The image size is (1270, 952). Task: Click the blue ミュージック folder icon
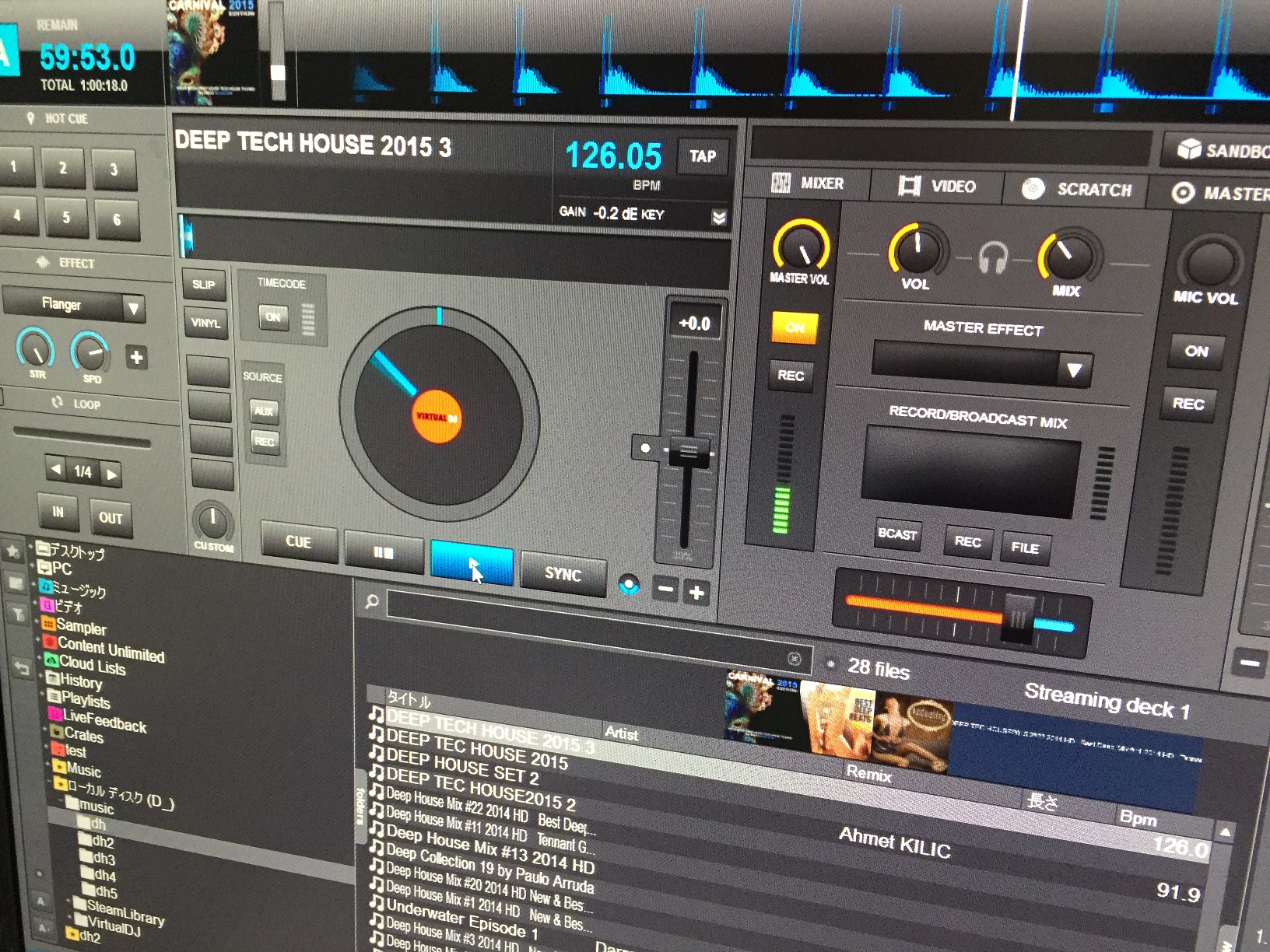(x=44, y=586)
